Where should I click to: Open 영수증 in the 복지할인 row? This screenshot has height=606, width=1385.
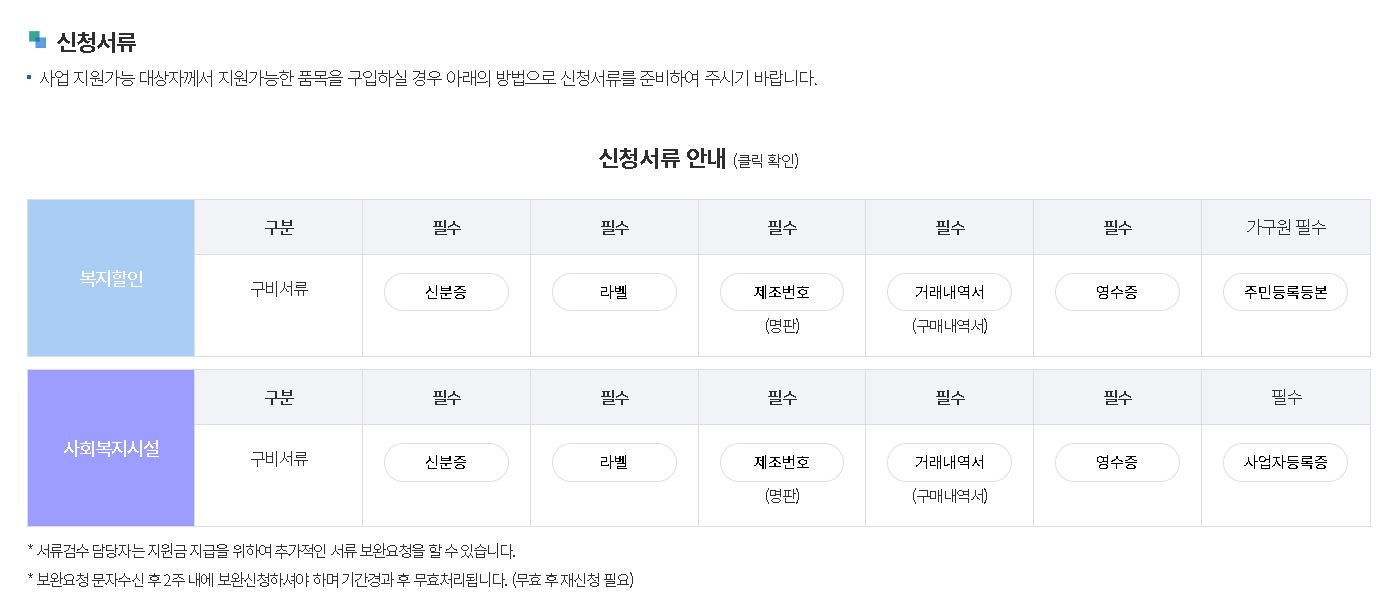[x=1117, y=292]
